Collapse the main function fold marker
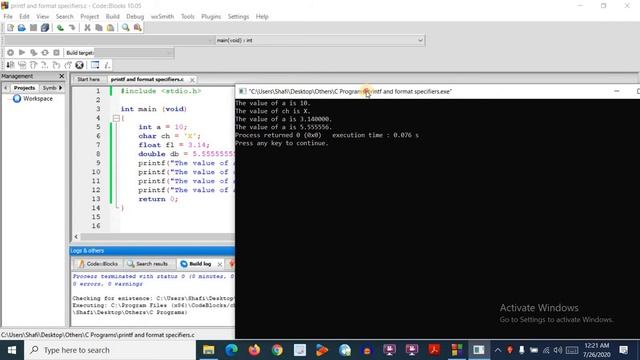 (x=116, y=118)
